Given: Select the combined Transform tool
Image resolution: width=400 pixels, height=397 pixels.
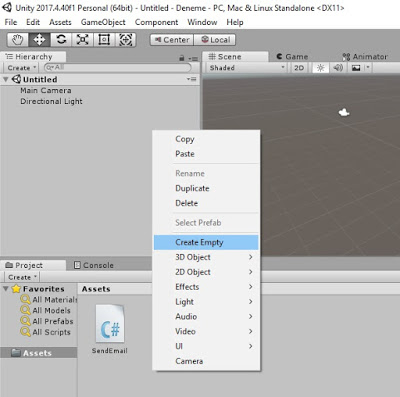Looking at the screenshot, I should click(x=126, y=40).
